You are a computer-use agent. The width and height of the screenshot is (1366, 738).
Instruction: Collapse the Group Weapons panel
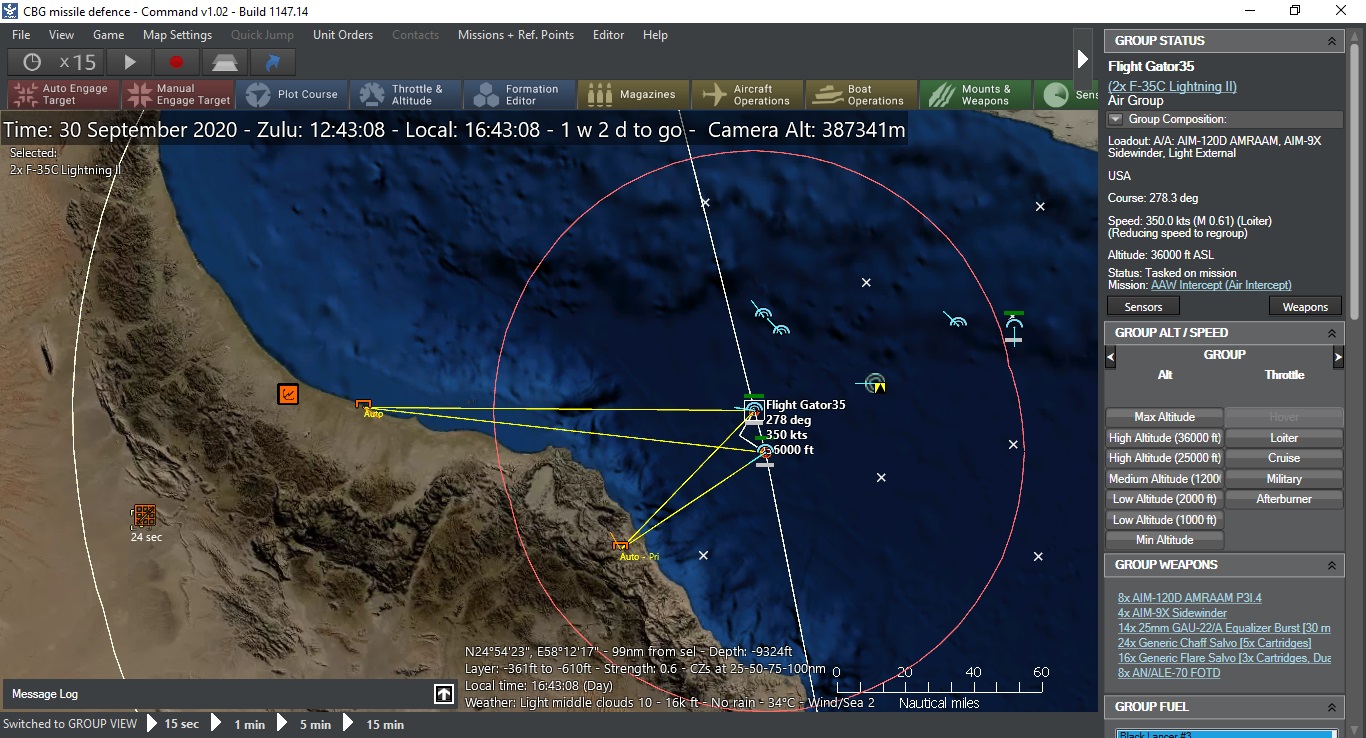[x=1331, y=565]
